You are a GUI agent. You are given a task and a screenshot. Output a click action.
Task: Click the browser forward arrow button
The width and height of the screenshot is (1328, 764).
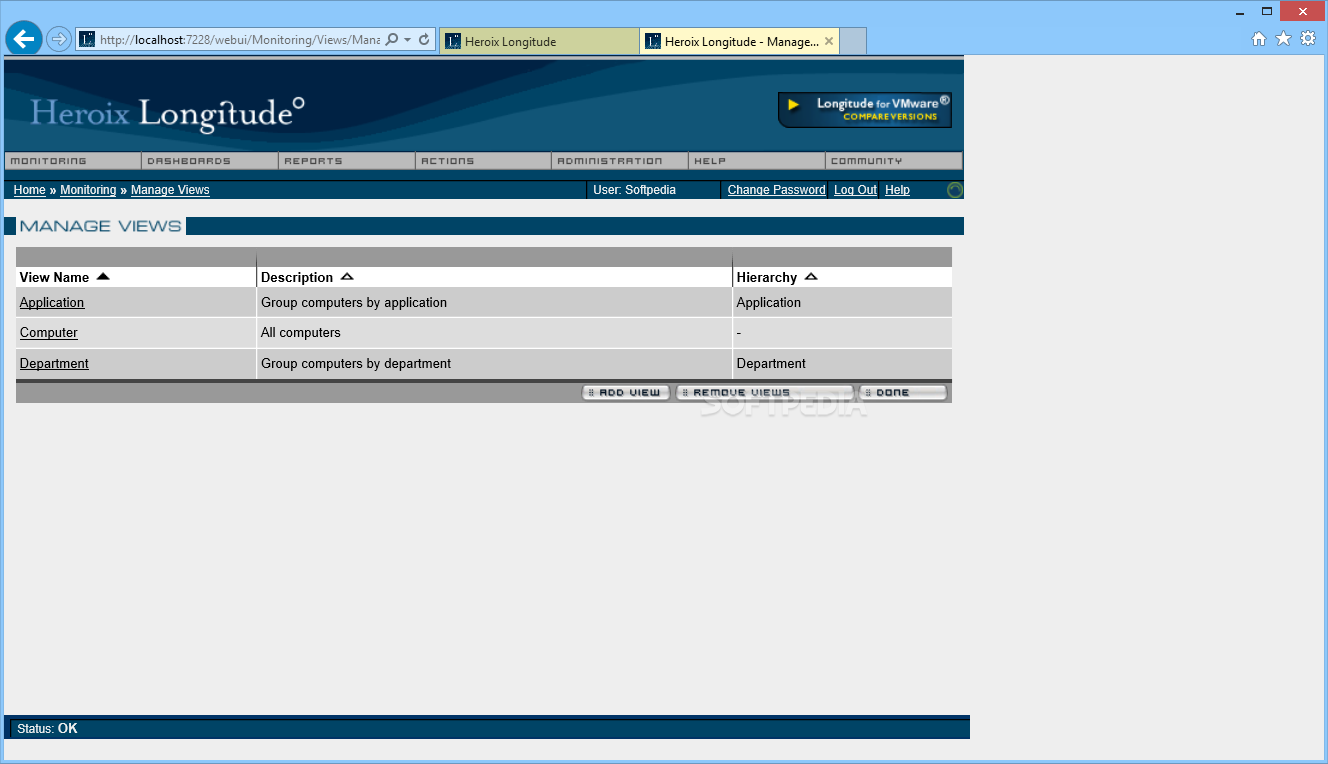[x=59, y=39]
